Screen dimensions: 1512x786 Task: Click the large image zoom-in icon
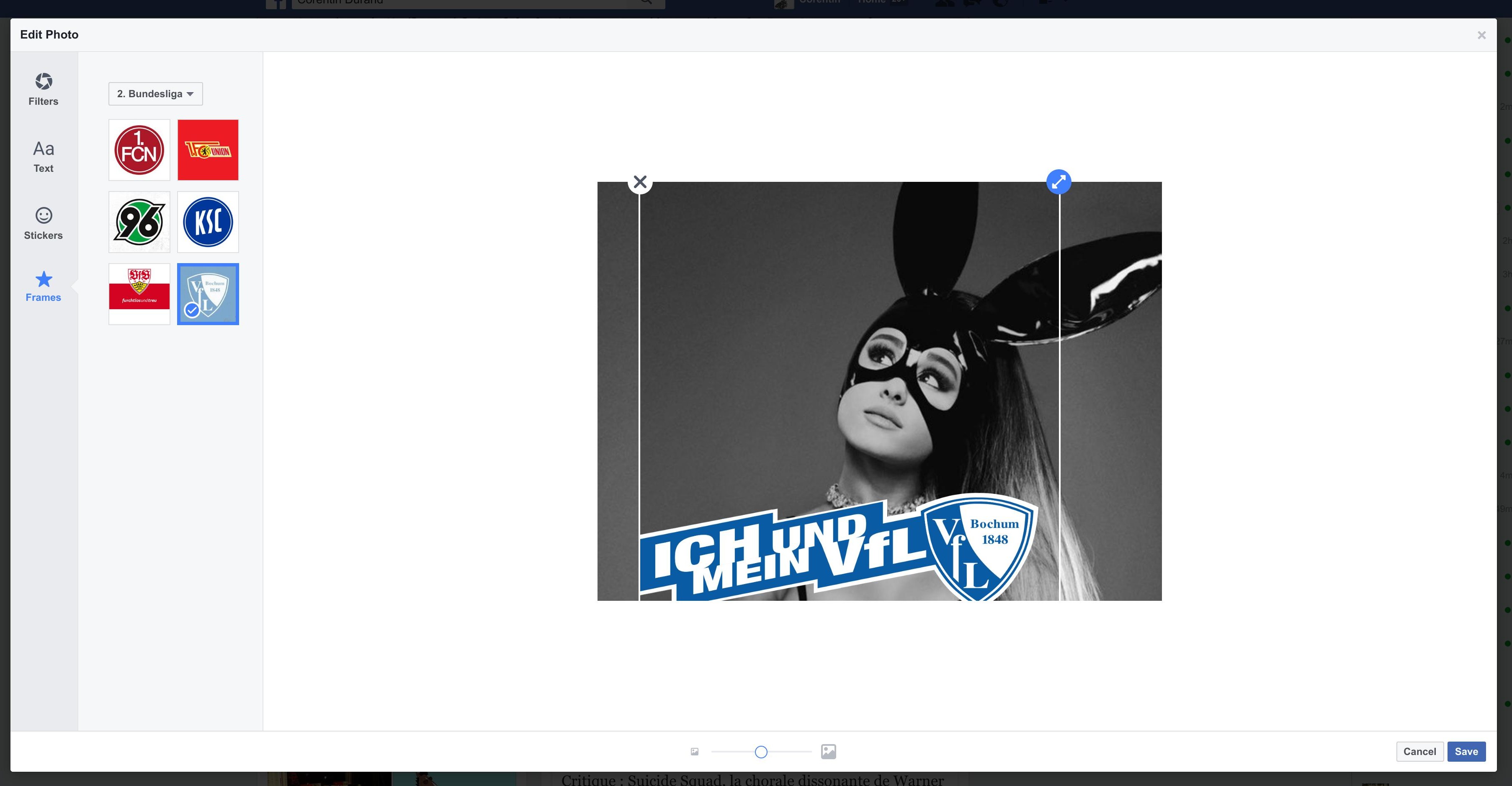coord(828,751)
